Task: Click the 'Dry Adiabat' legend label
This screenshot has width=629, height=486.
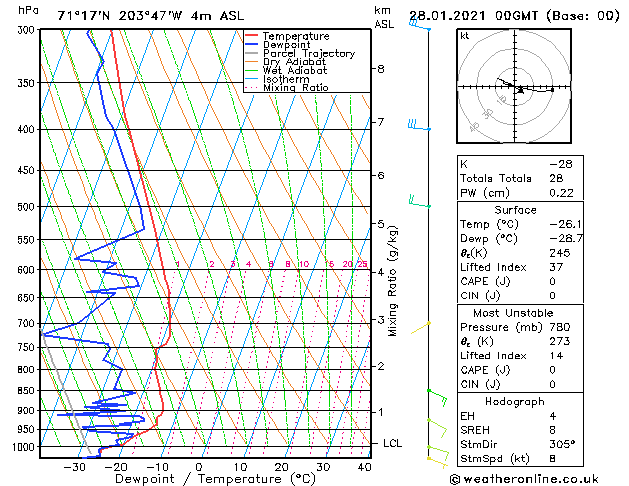Action: pos(294,62)
